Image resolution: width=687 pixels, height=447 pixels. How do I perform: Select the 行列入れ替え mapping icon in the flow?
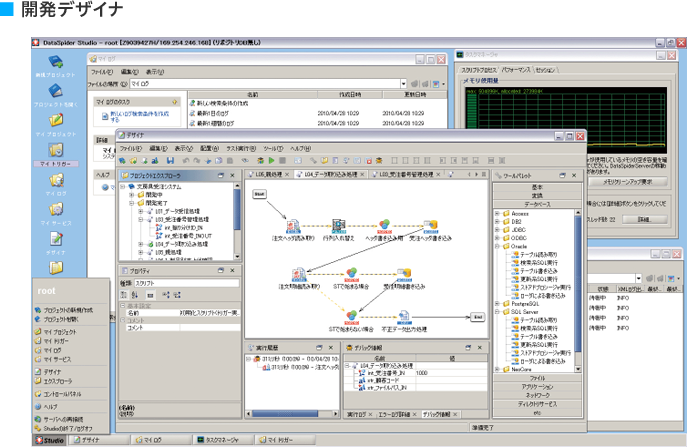coord(339,227)
